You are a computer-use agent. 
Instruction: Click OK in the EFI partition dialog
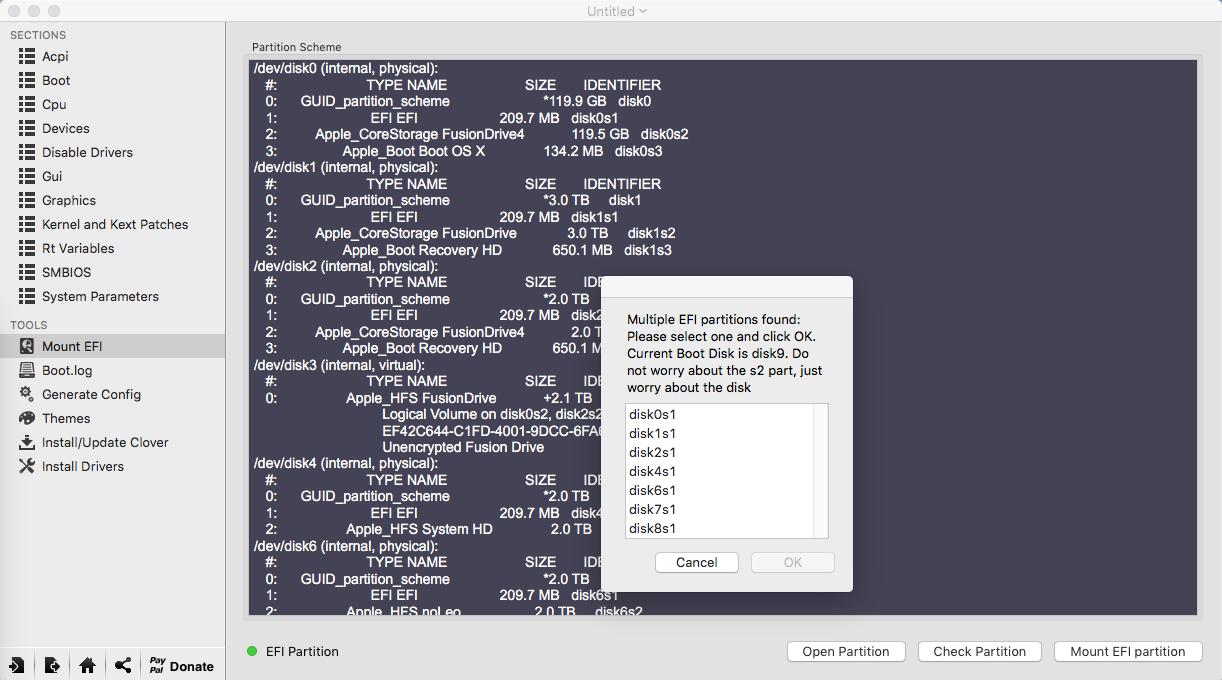pyautogui.click(x=793, y=562)
